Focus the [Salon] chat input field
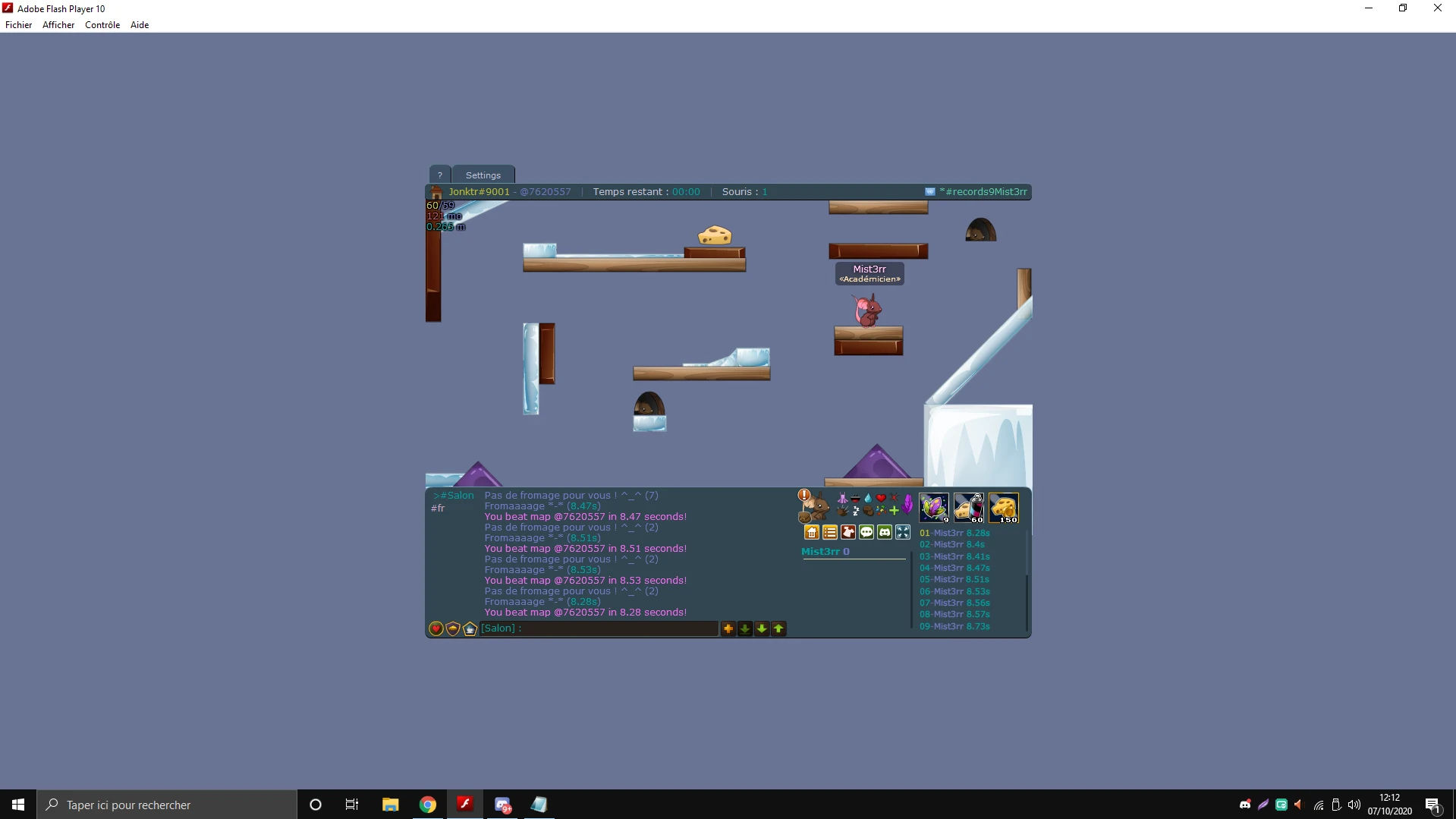Screen dimensions: 1456x819 599,628
